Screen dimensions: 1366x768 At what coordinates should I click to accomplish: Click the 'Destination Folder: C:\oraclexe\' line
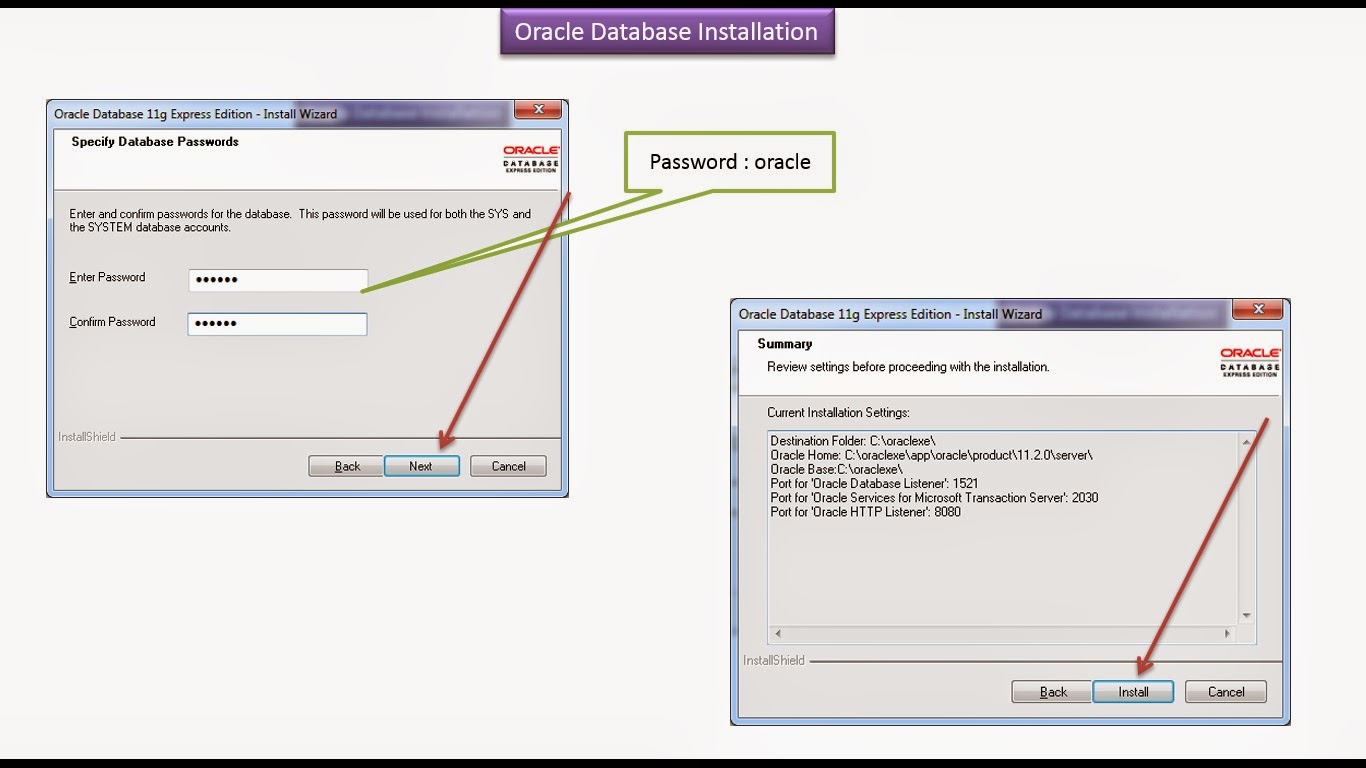point(853,441)
